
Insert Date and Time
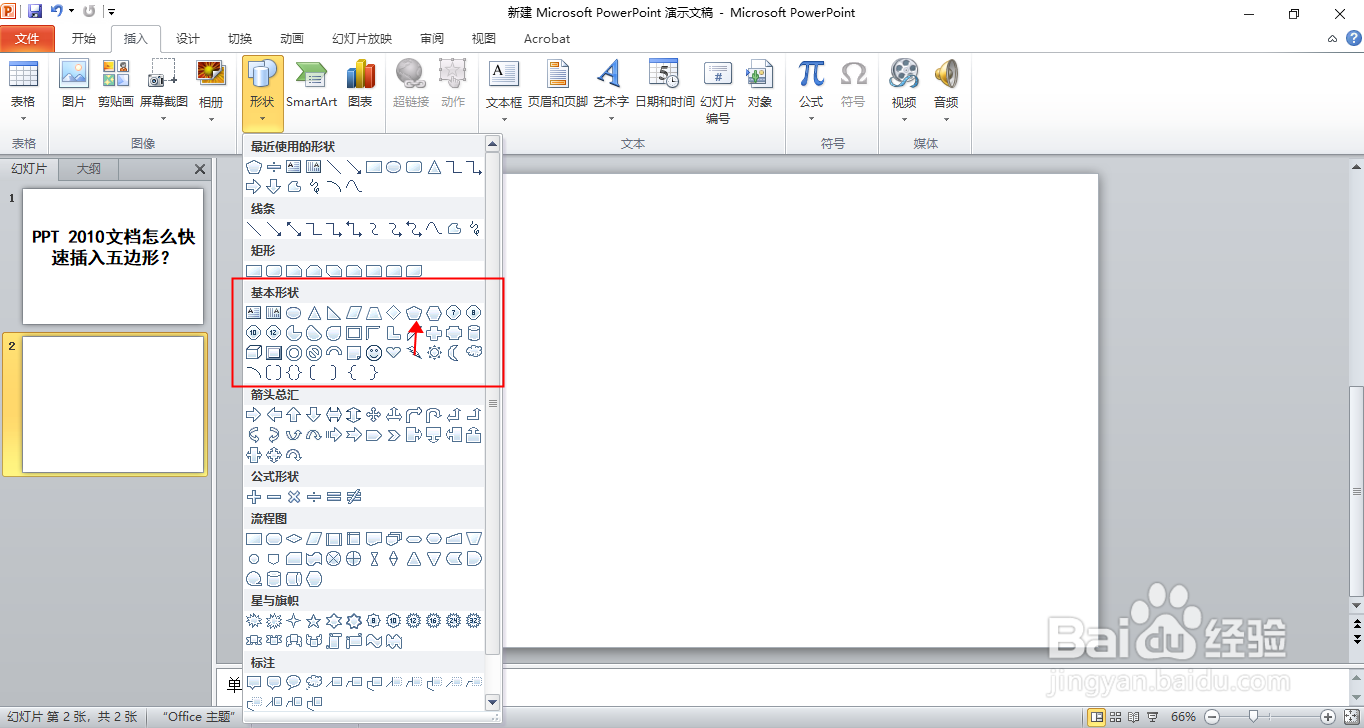pyautogui.click(x=665, y=84)
